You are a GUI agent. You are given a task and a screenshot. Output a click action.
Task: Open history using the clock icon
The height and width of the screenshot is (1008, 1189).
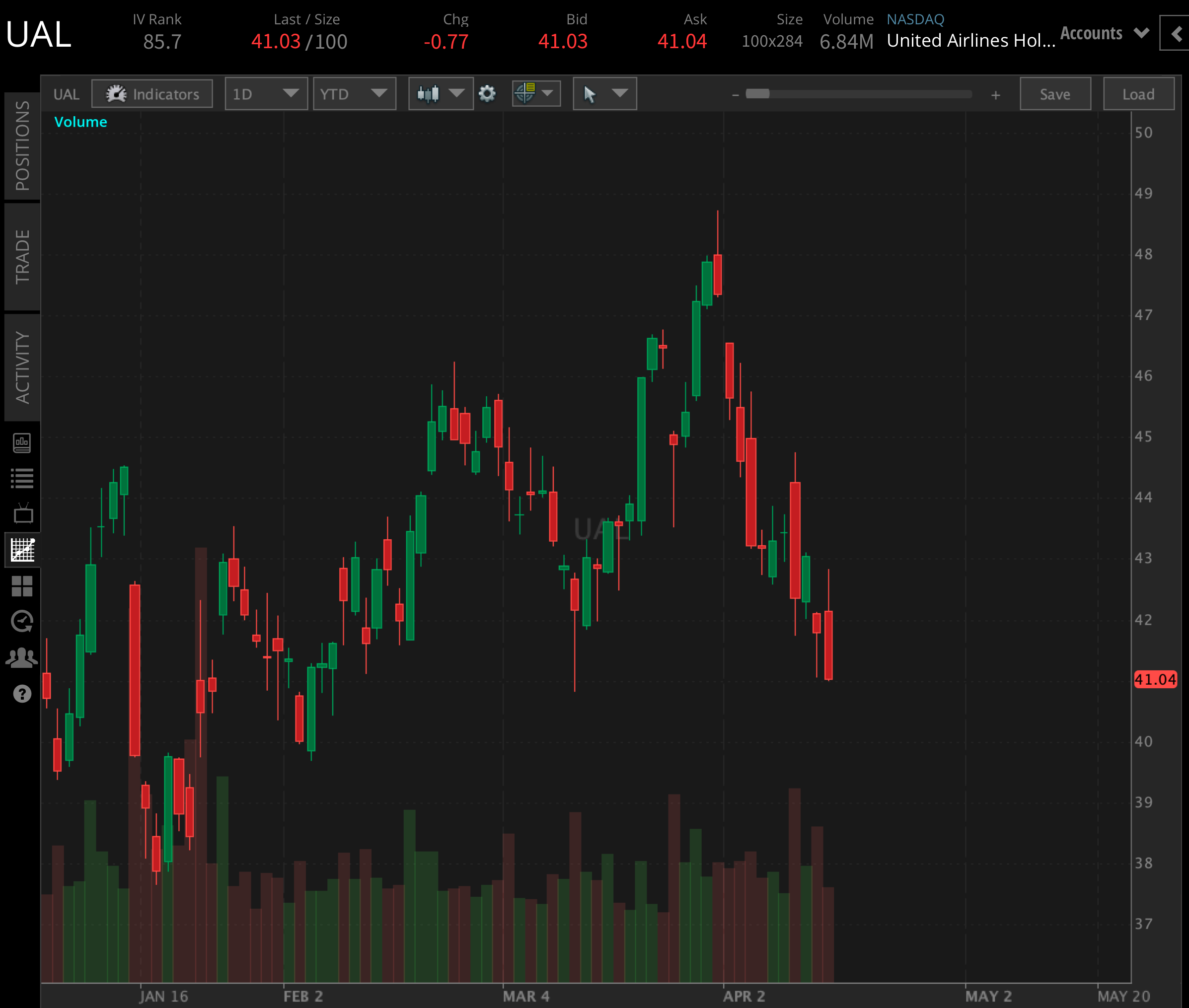(x=23, y=621)
